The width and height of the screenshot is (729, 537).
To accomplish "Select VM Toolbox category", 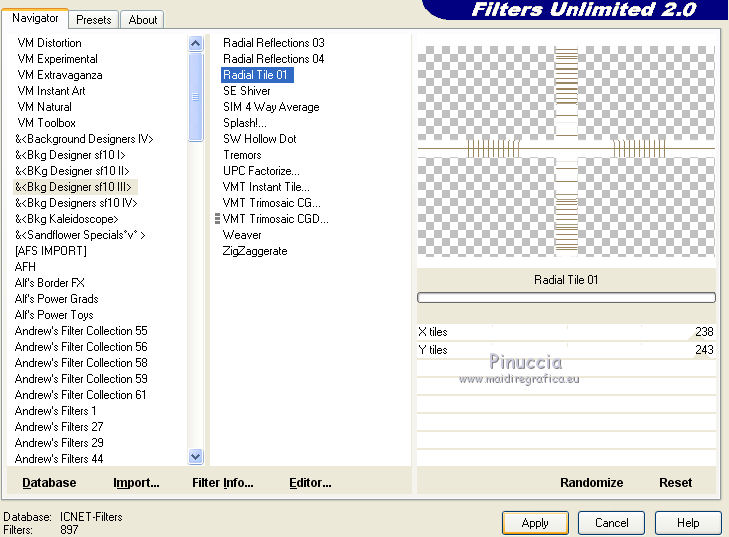I will click(46, 123).
